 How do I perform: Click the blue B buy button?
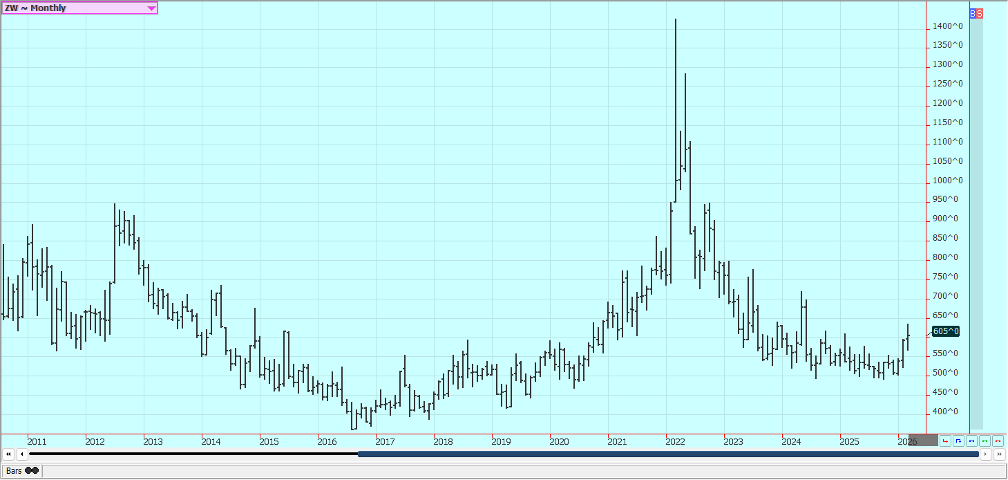(x=973, y=13)
